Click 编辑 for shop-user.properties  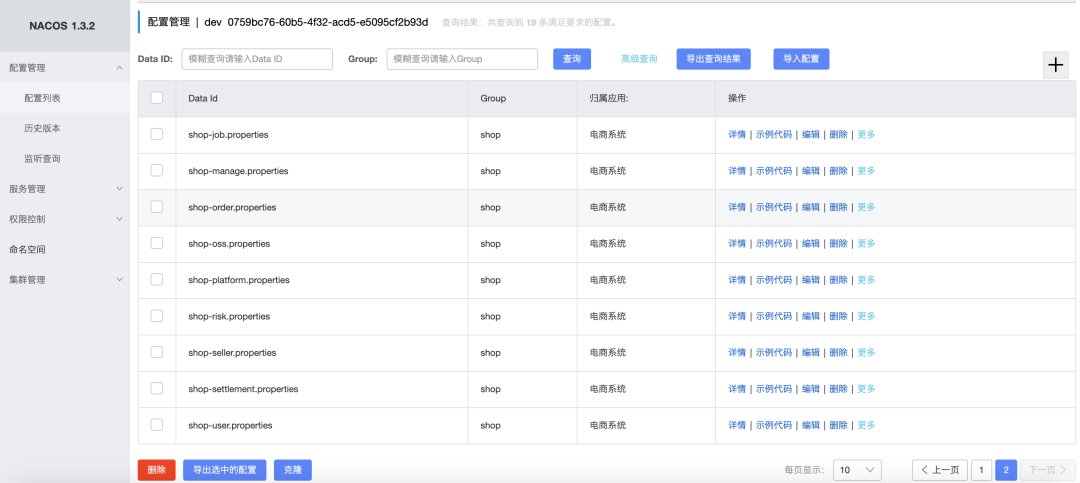tap(811, 425)
